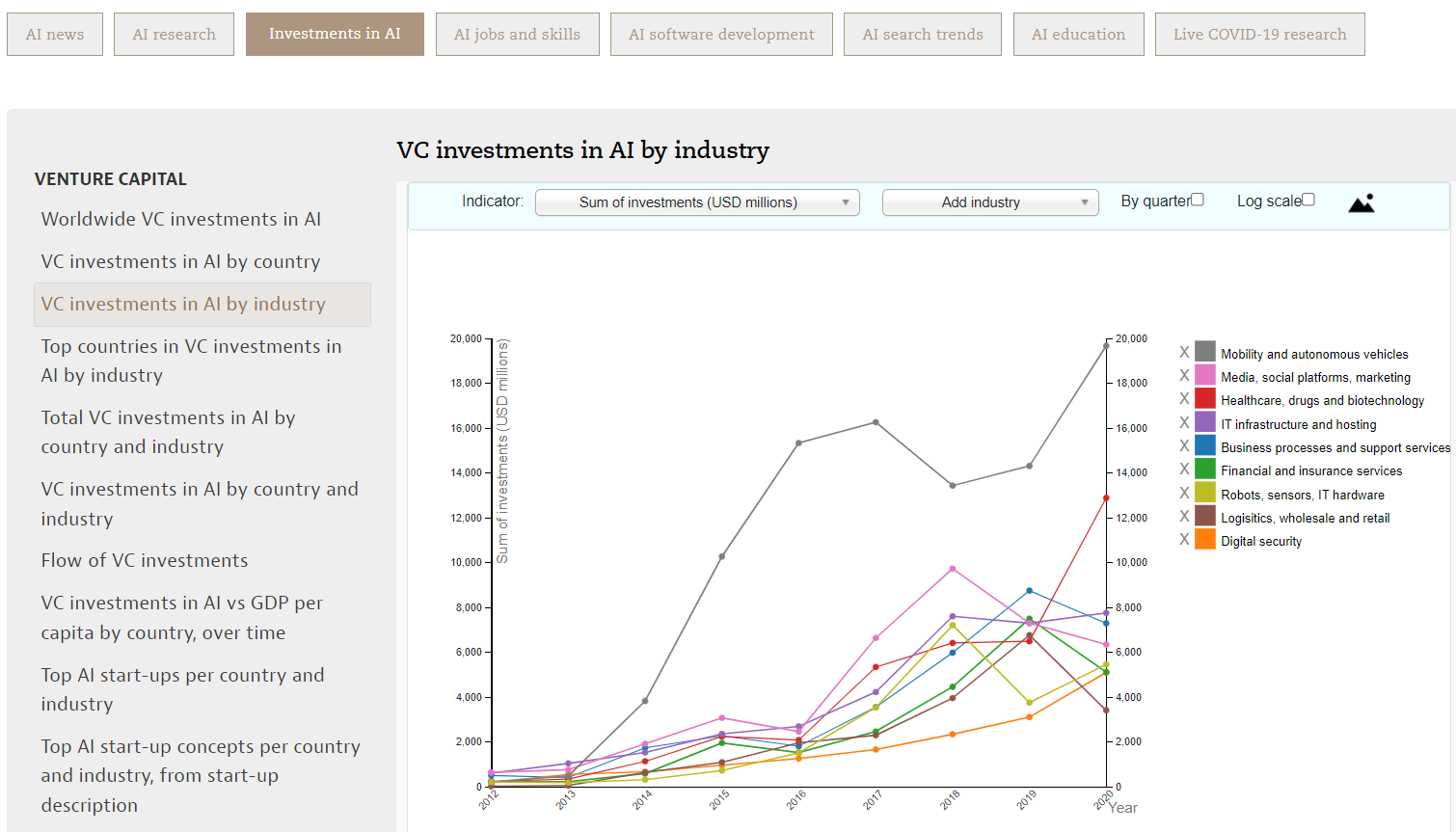Open Flow of VC investments page
1456x832 pixels.
[145, 560]
